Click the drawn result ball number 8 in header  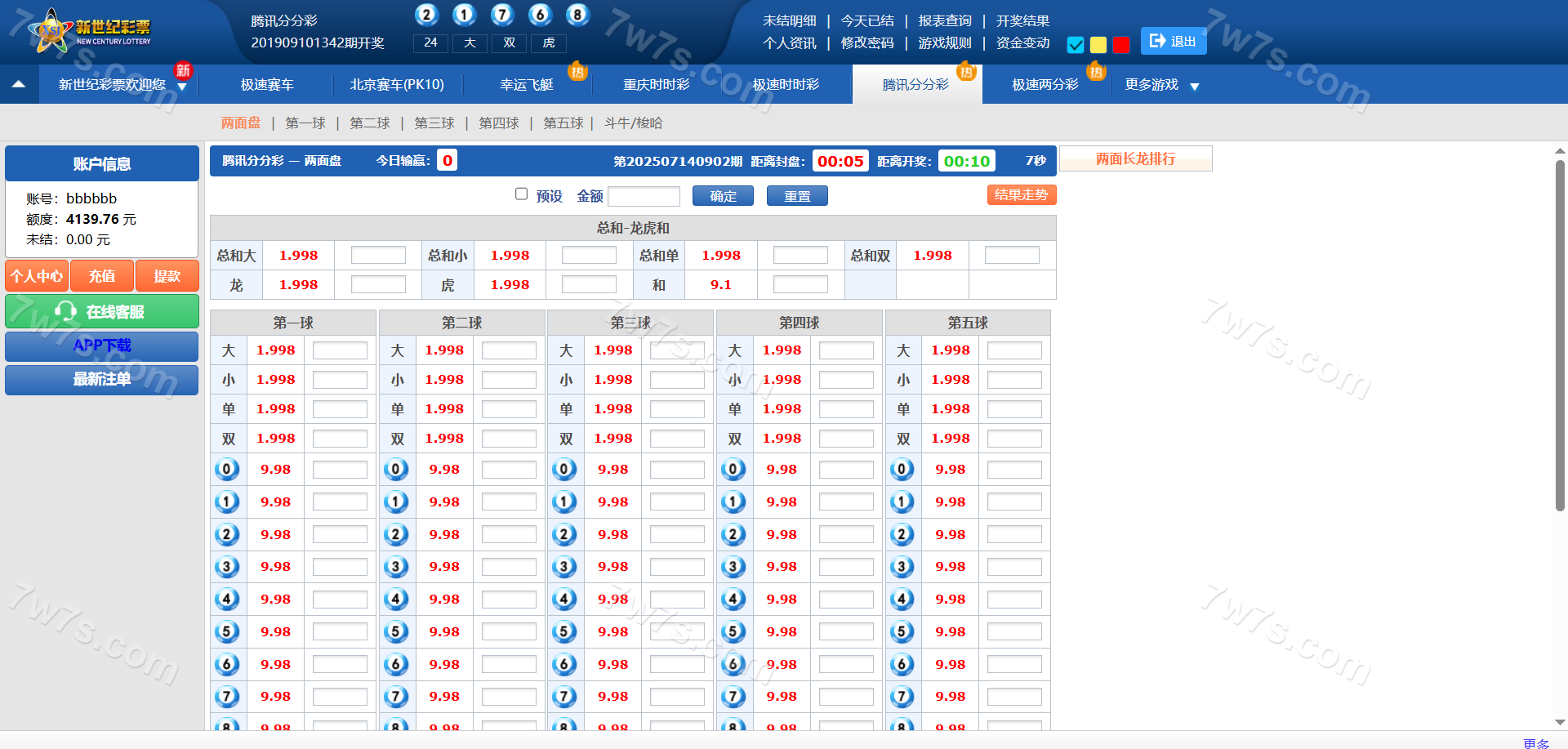[x=577, y=15]
